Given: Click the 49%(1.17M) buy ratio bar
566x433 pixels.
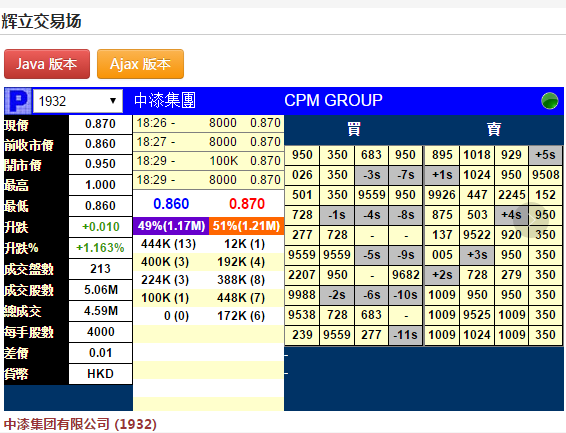Looking at the screenshot, I should coord(171,226).
